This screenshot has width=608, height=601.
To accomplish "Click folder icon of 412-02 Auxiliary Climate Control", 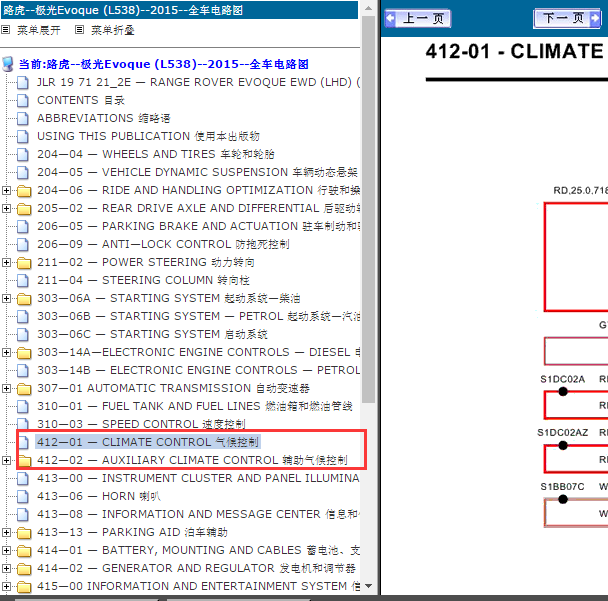I will [x=24, y=461].
